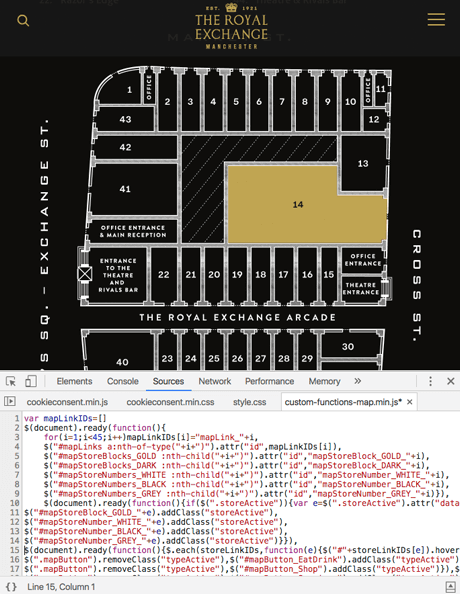Switch to the Console tab

[123, 381]
